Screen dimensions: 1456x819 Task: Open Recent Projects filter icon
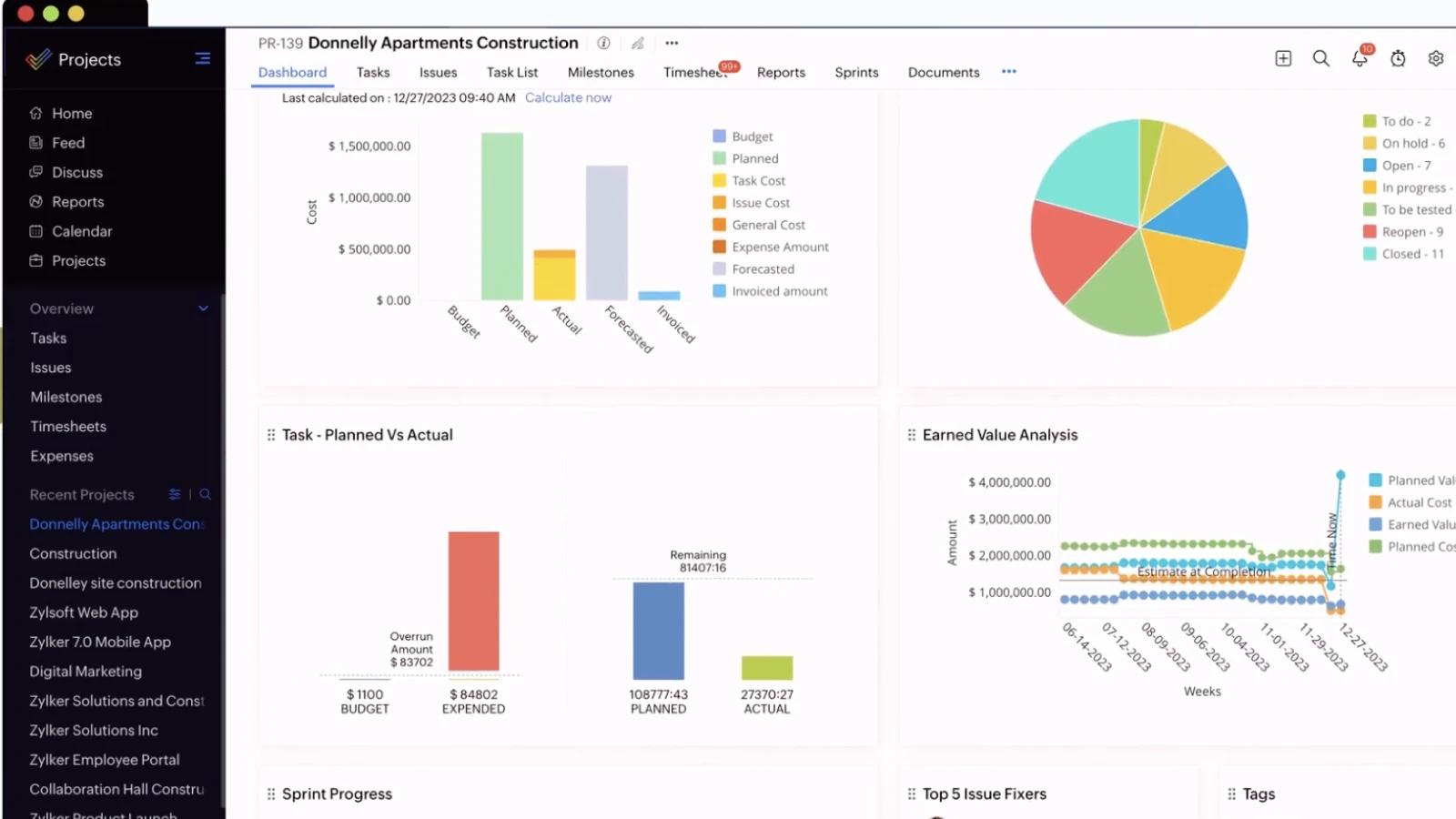click(x=175, y=494)
